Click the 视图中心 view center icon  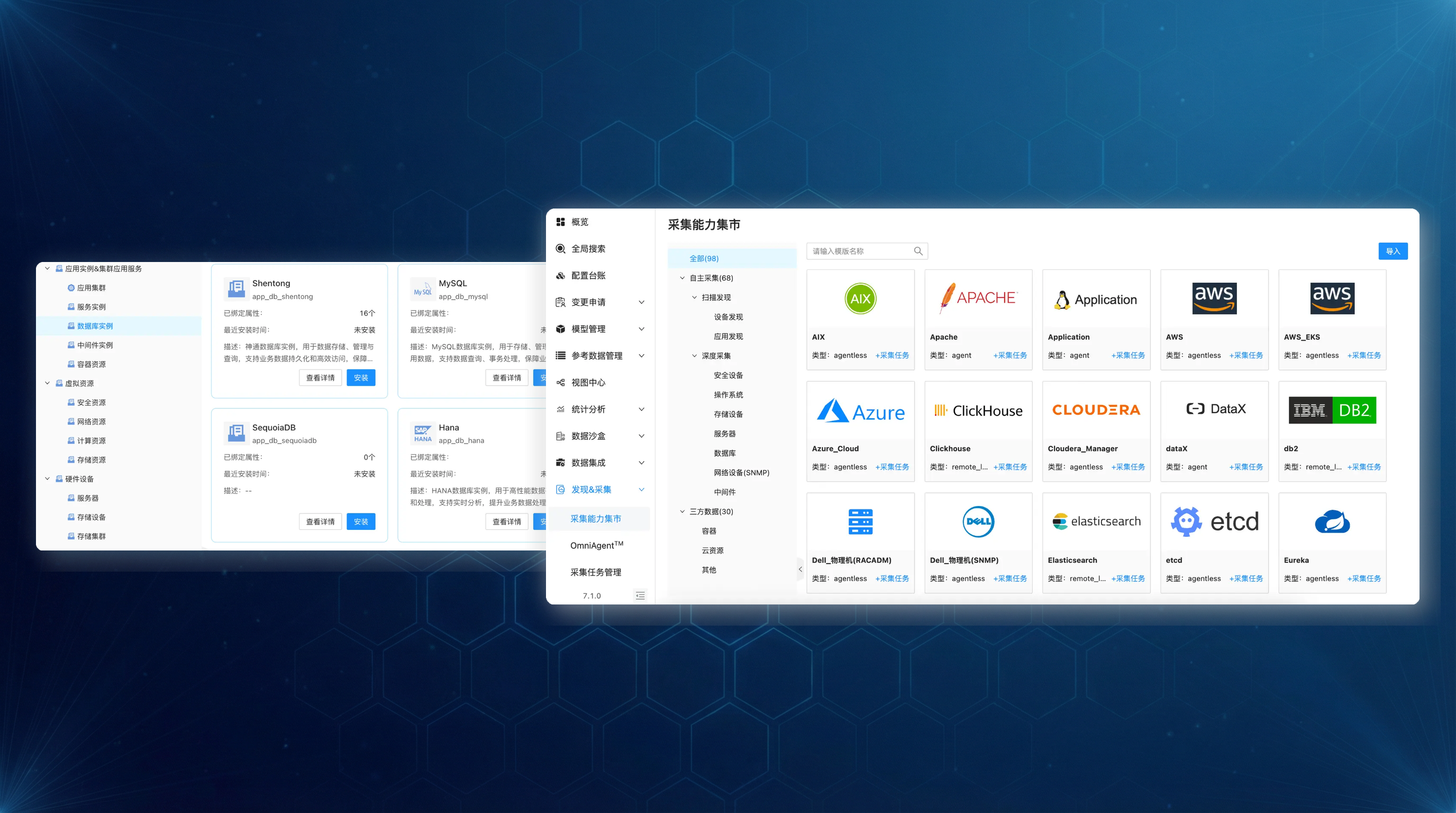[x=561, y=382]
